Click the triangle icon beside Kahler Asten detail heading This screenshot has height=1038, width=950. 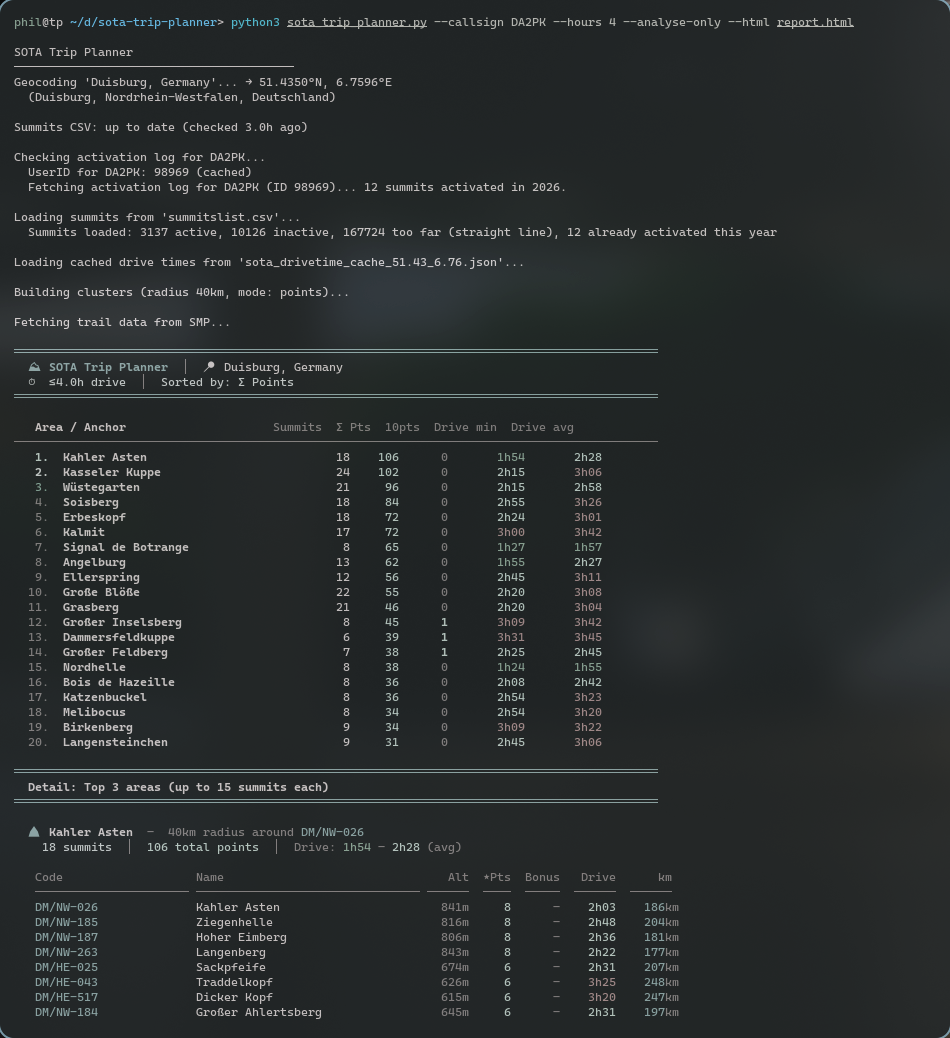tap(34, 832)
